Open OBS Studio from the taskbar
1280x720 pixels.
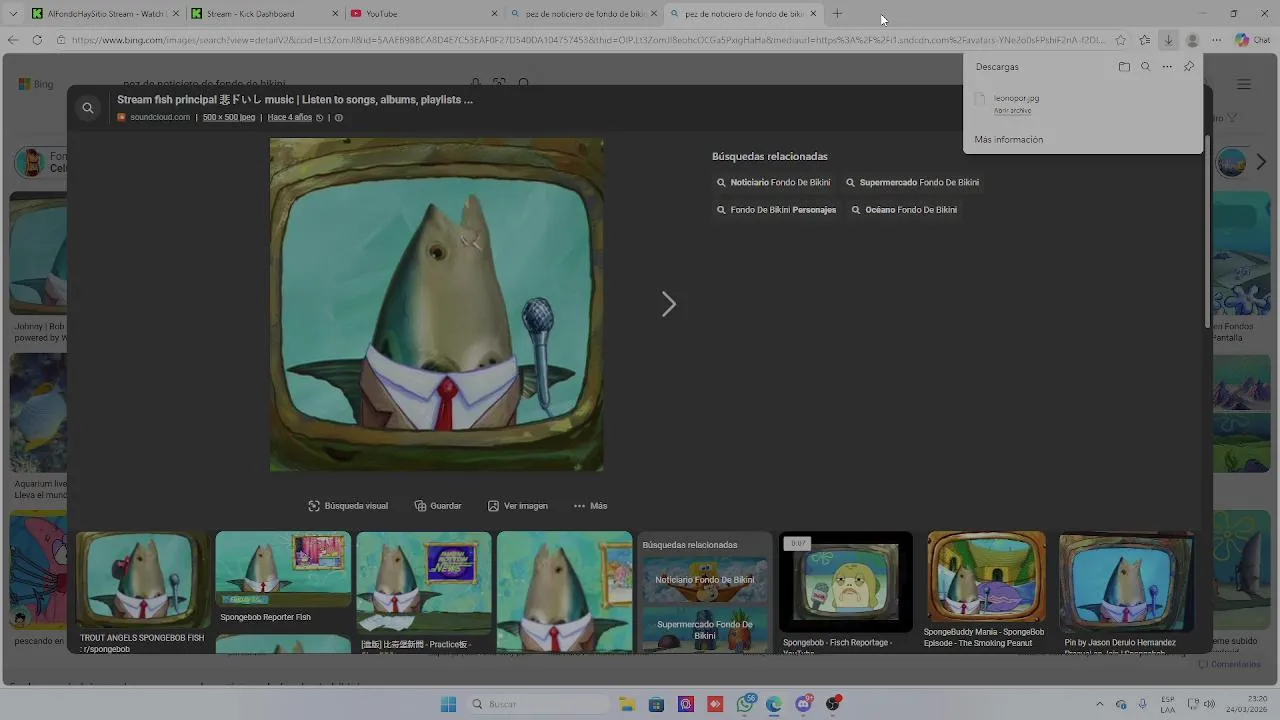click(x=833, y=704)
